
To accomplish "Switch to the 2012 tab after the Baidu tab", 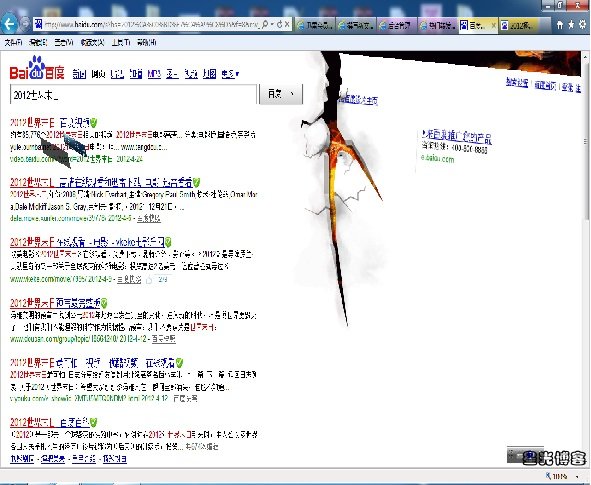I will pos(519,25).
